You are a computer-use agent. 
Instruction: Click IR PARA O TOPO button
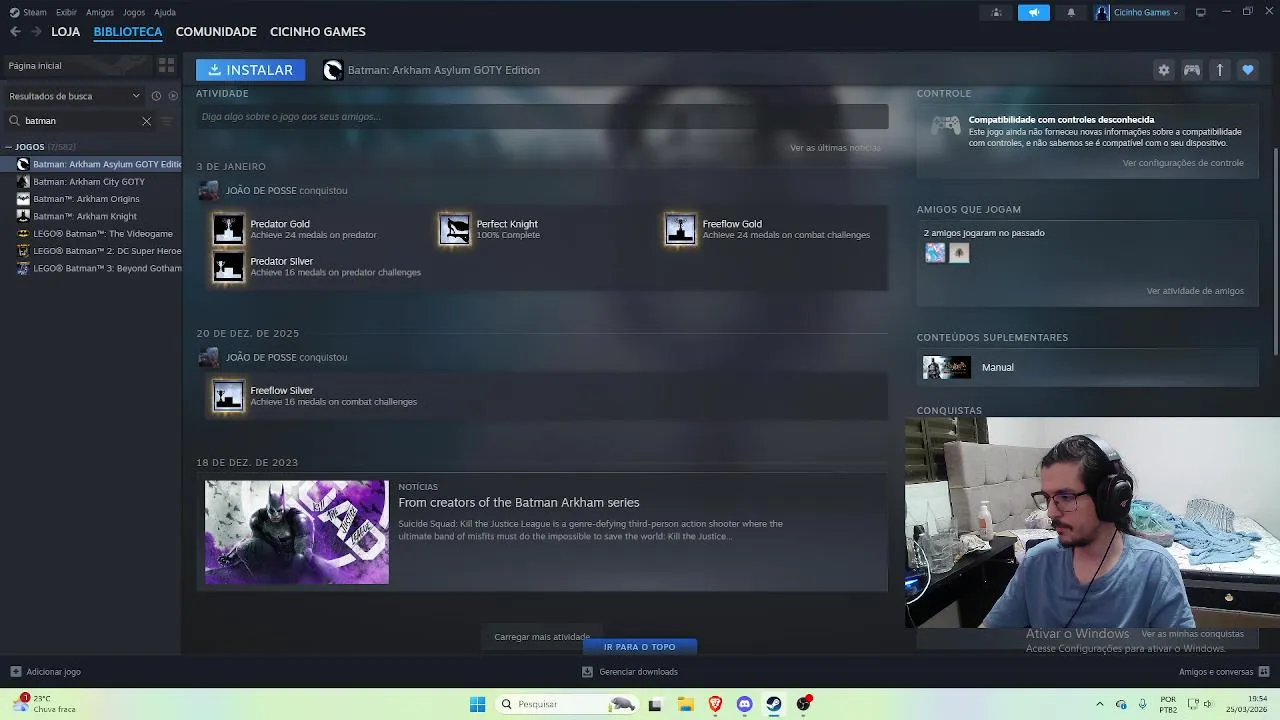640,647
